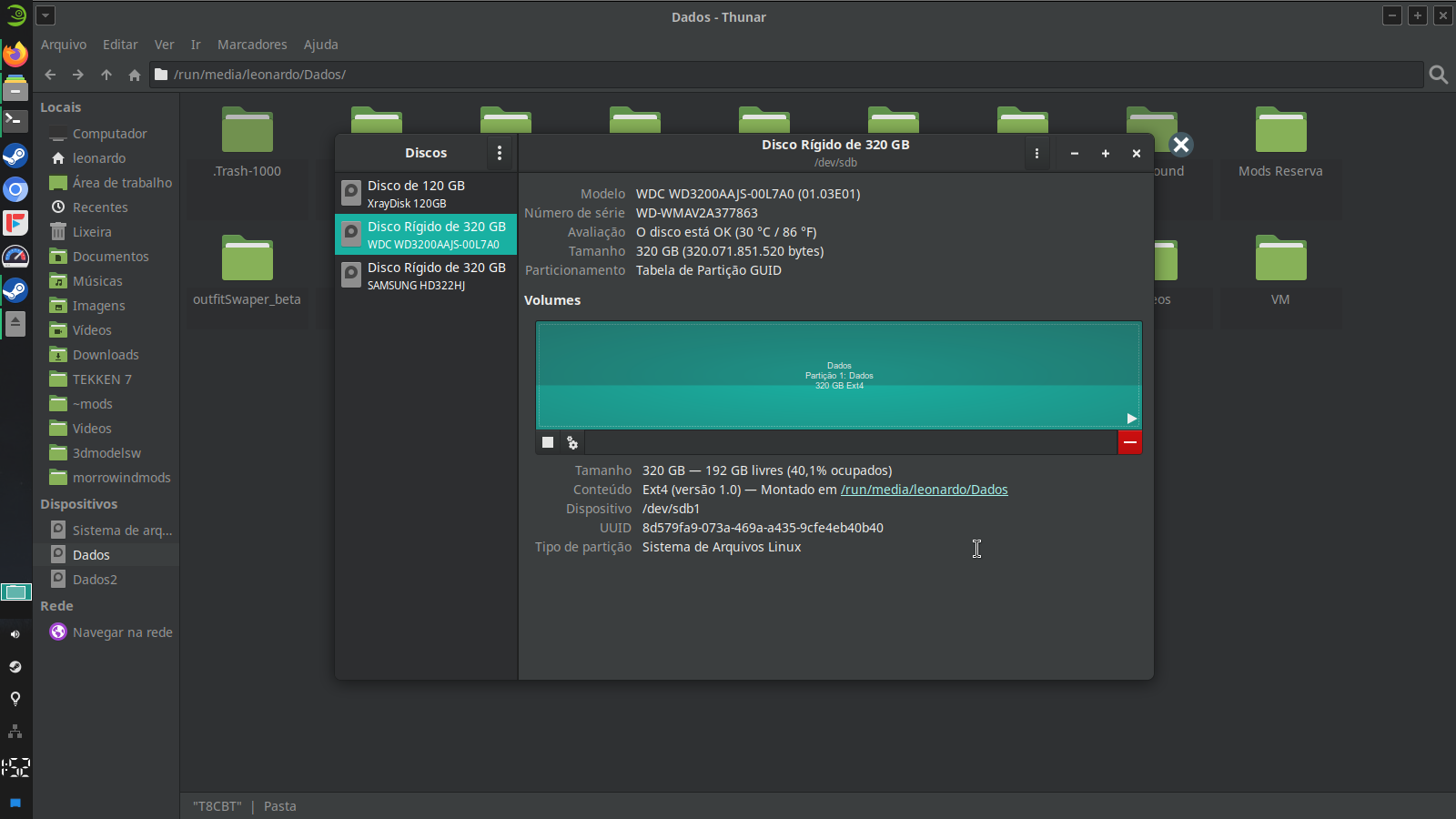Open Dados2 device in sidebar
Viewport: 1456px width, 819px height.
tap(95, 580)
